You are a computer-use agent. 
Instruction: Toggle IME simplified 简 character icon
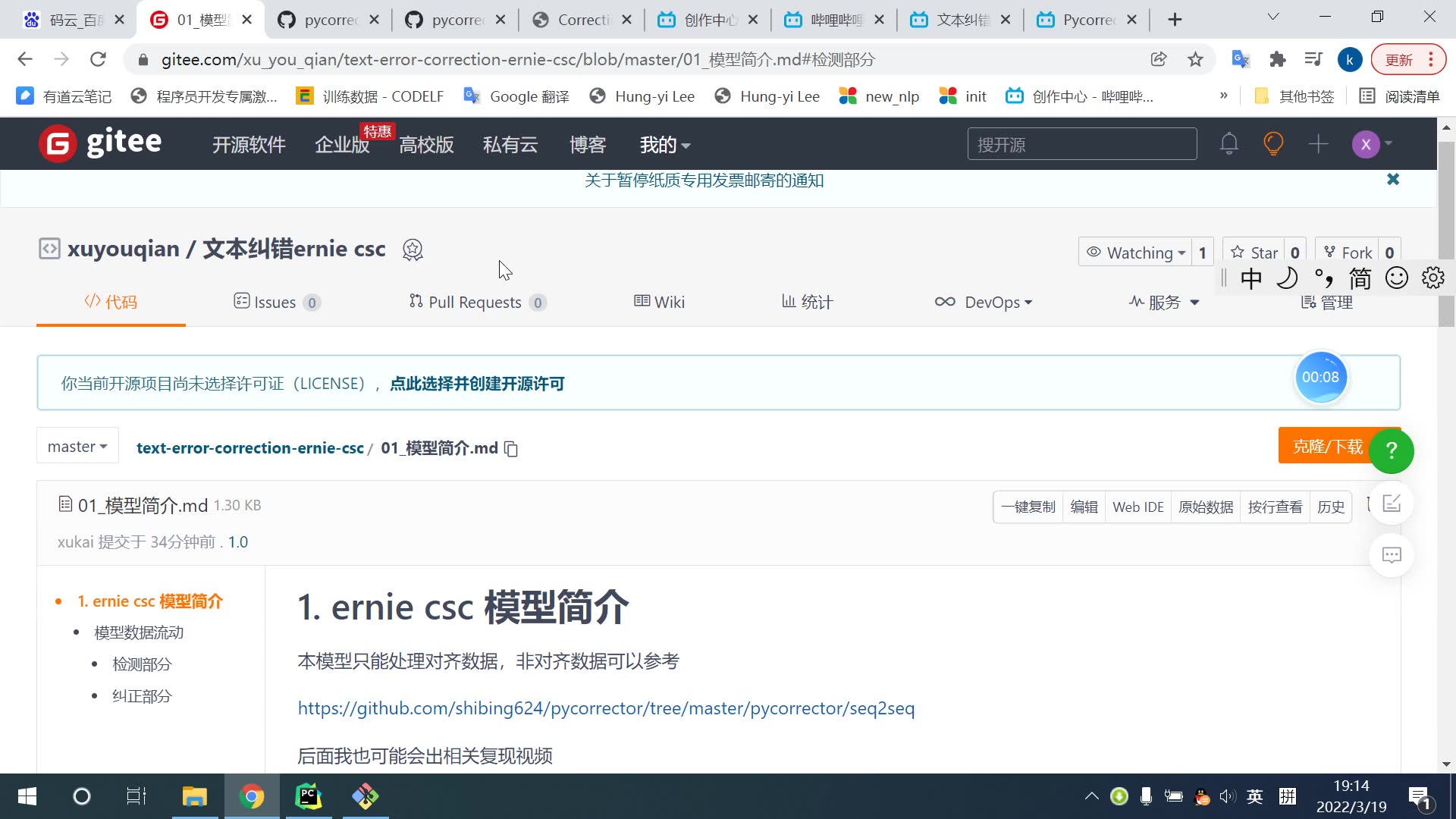click(1360, 278)
